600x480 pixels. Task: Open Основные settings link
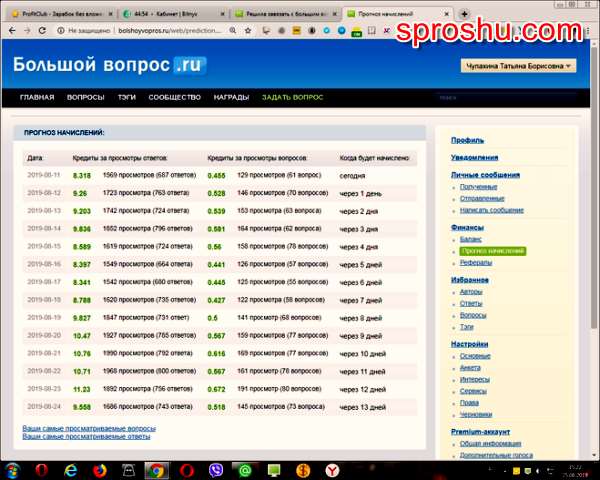click(x=475, y=356)
